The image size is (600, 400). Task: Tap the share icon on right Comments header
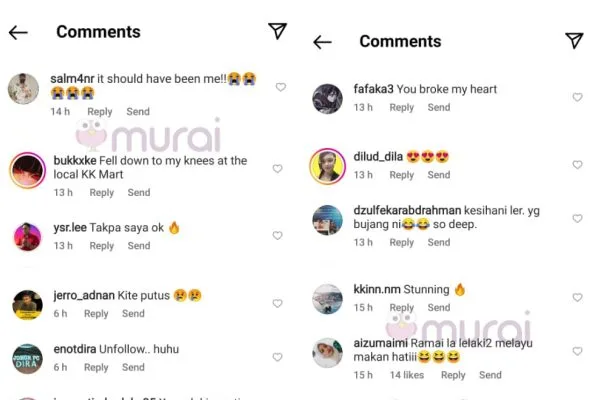click(x=574, y=40)
